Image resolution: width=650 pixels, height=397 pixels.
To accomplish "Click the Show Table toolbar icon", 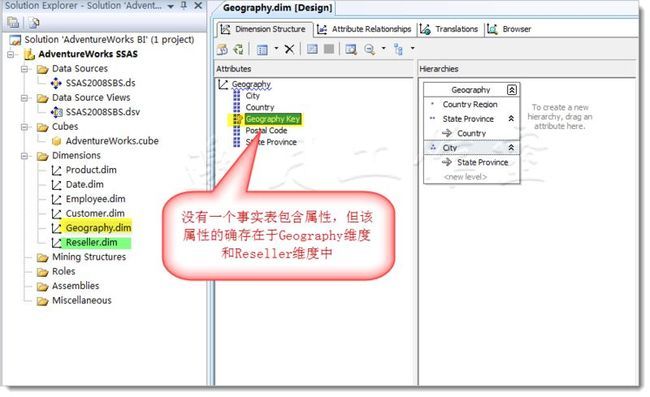I will coord(312,49).
